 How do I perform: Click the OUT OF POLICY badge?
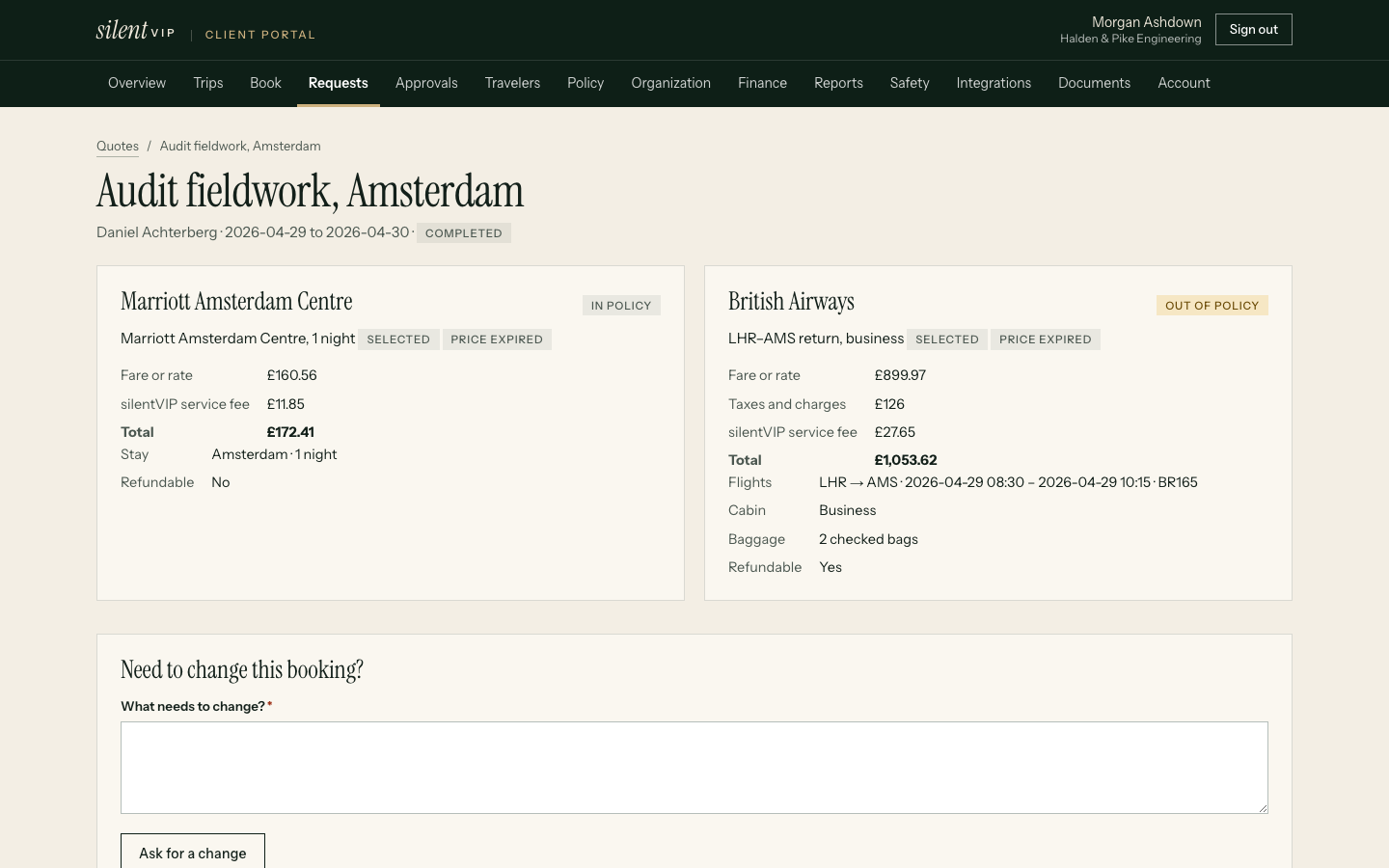click(1212, 306)
